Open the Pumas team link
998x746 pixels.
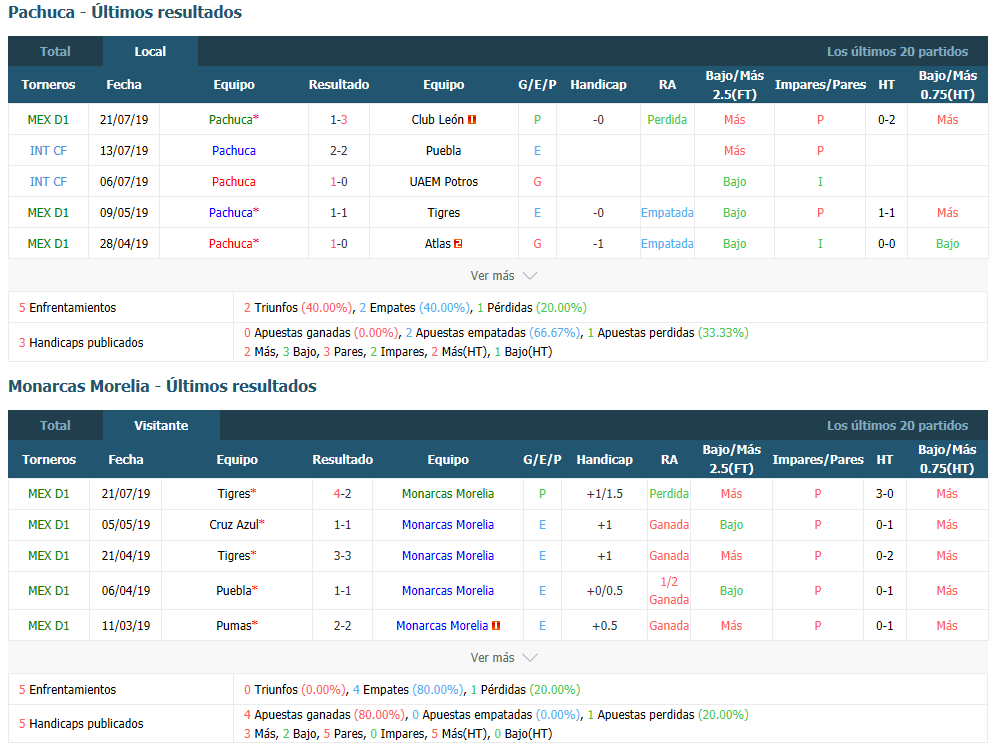click(234, 626)
